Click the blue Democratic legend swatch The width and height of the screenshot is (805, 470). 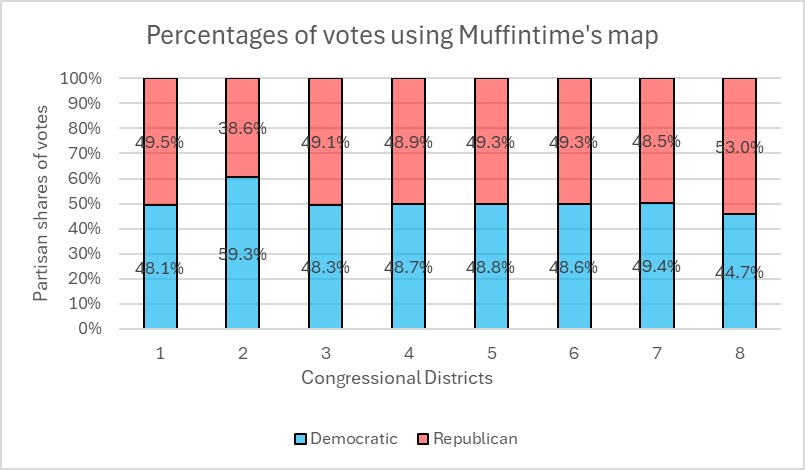(x=300, y=438)
